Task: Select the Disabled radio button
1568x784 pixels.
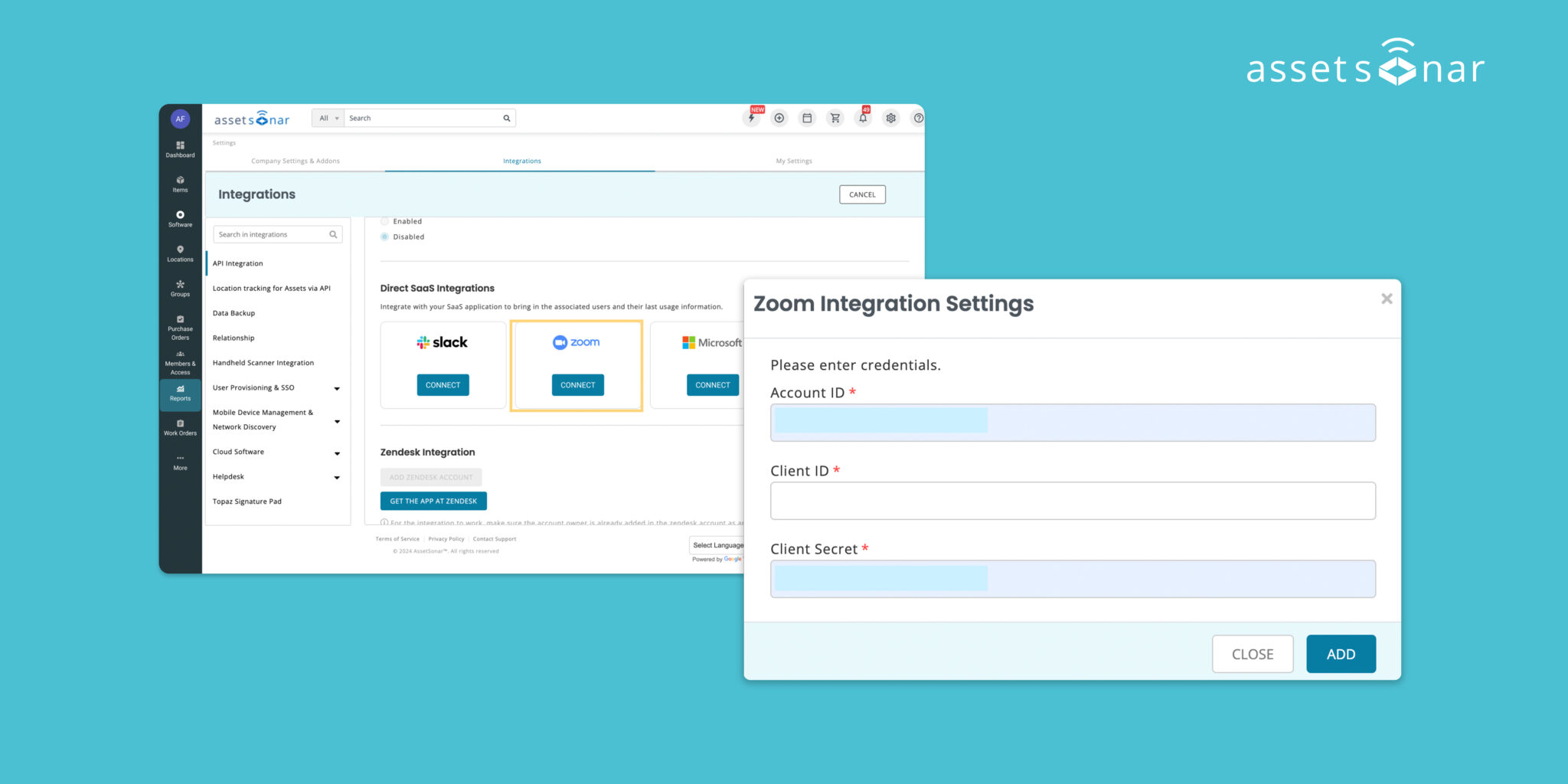Action: click(384, 237)
